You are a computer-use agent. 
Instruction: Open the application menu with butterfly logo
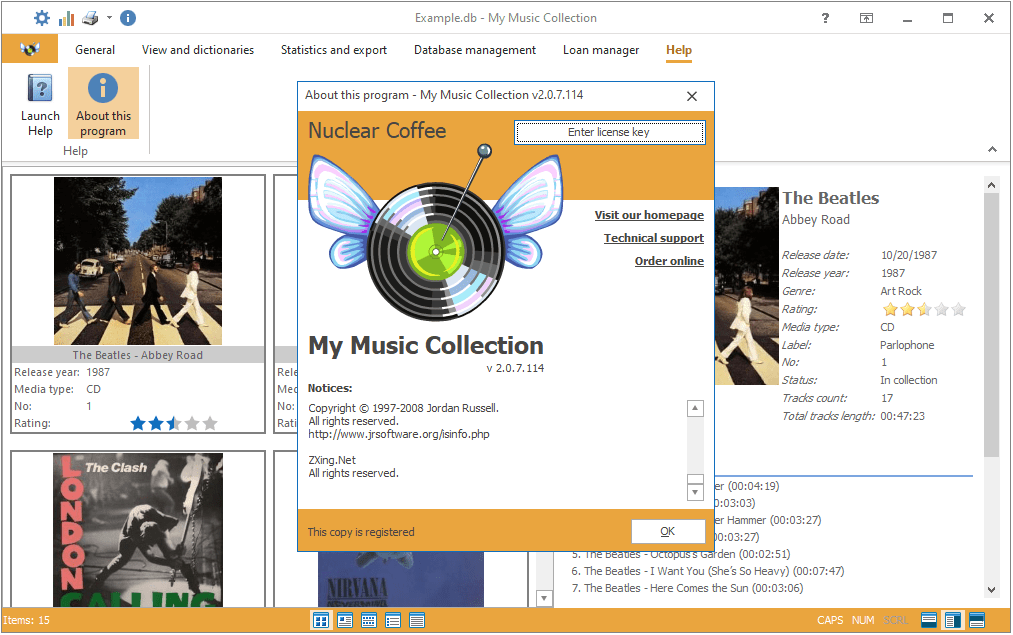click(30, 49)
